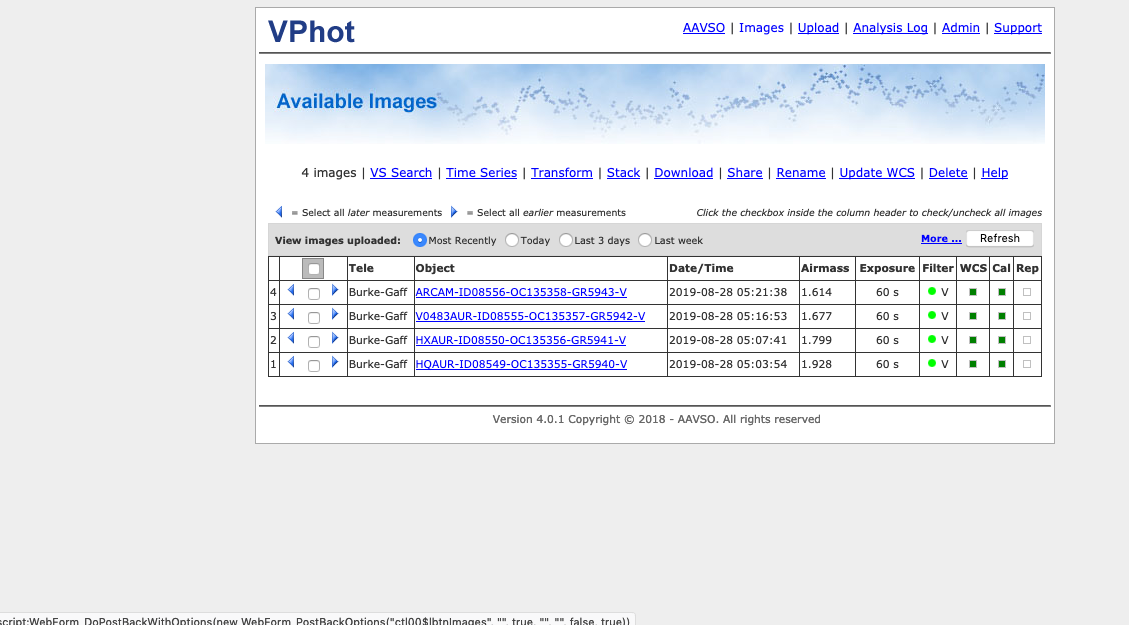Screen dimensions: 1129x625
Task: Click Rep indicator box for V0483AUR row
Action: tap(1027, 316)
